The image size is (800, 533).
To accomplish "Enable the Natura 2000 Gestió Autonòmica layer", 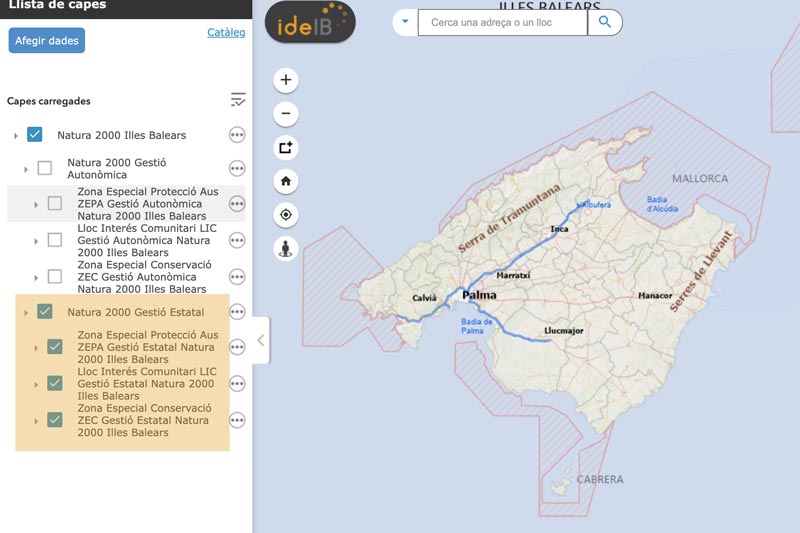I will [45, 168].
